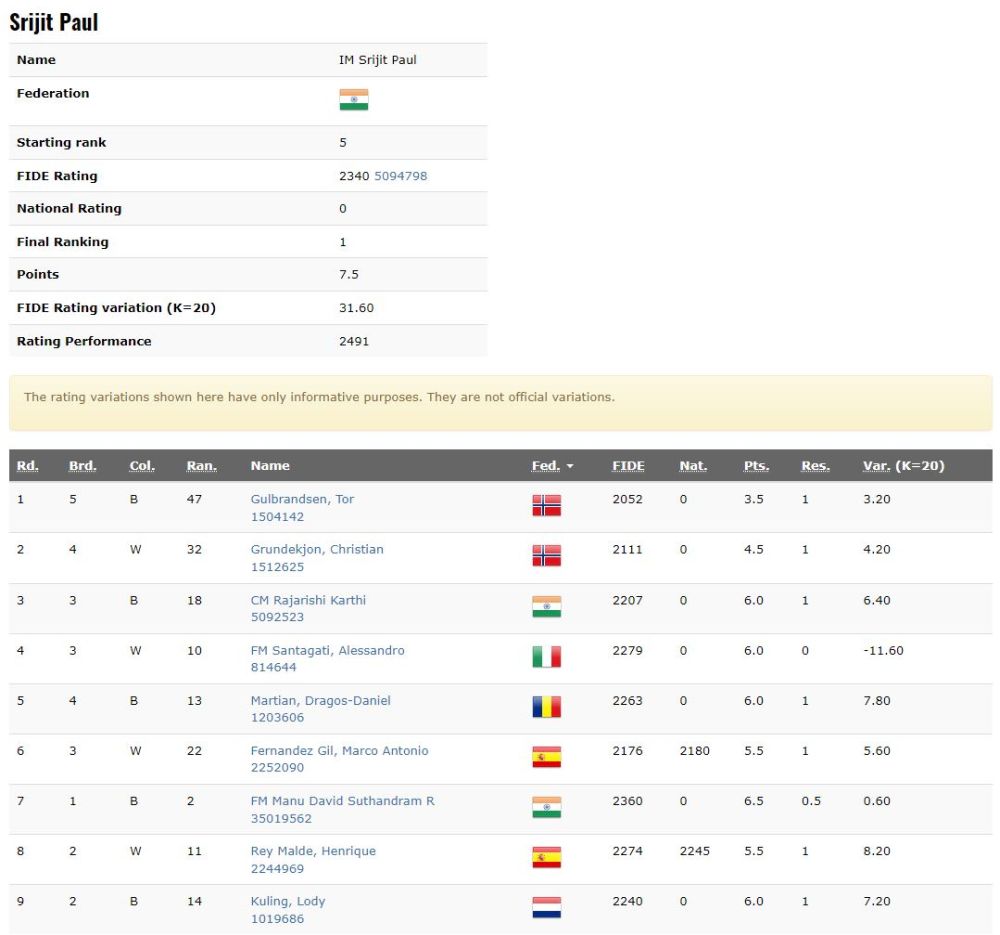Click Norway flag beside Gulbrandsen, Tor
This screenshot has height=935, width=1000.
point(546,506)
